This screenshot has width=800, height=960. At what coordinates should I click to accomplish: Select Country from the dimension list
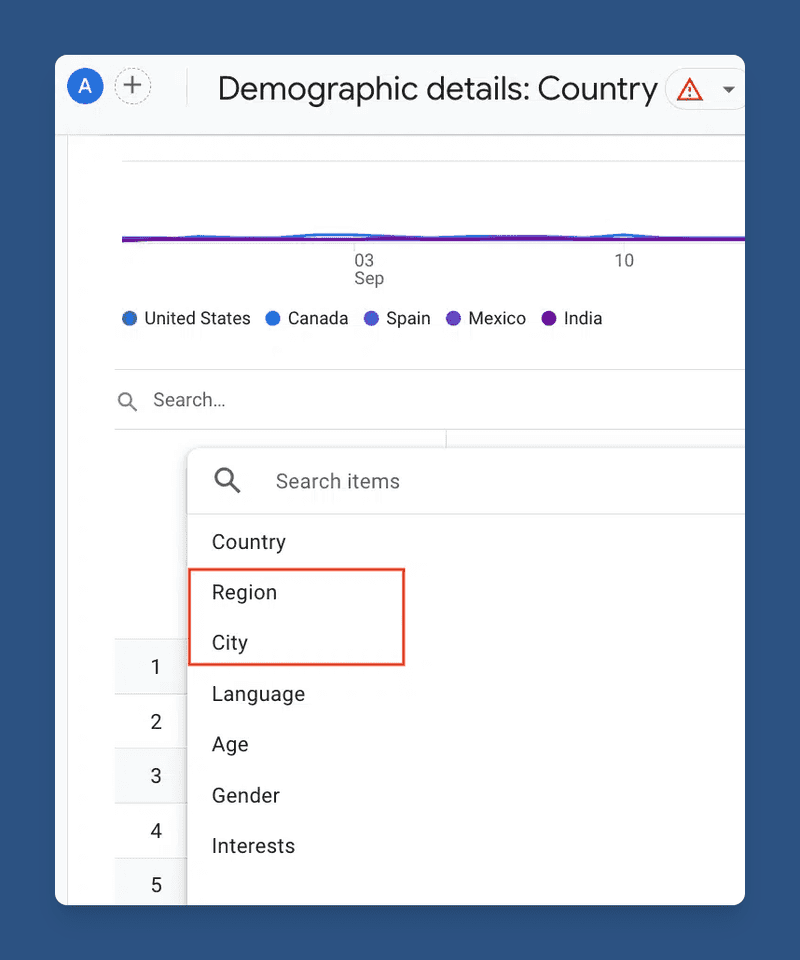[x=249, y=542]
